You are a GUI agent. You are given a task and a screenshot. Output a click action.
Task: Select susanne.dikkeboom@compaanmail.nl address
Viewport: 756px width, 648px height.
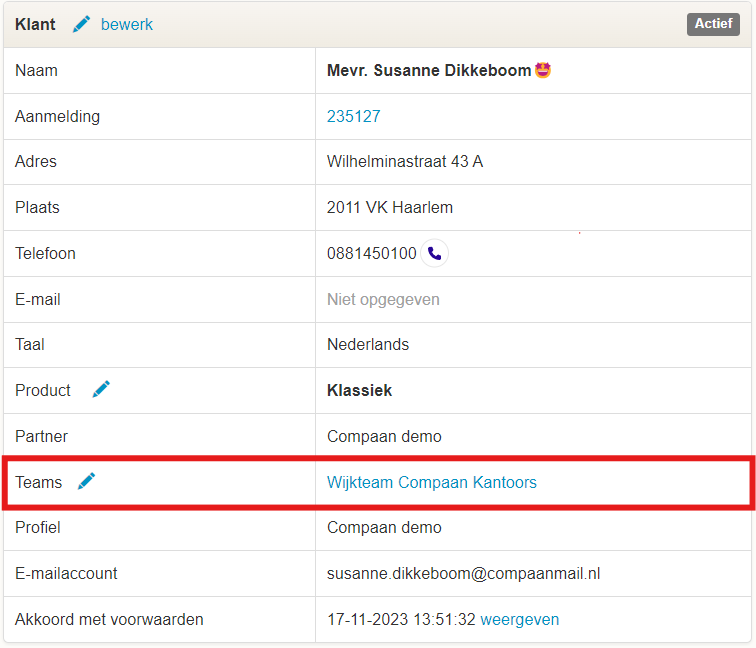463,573
